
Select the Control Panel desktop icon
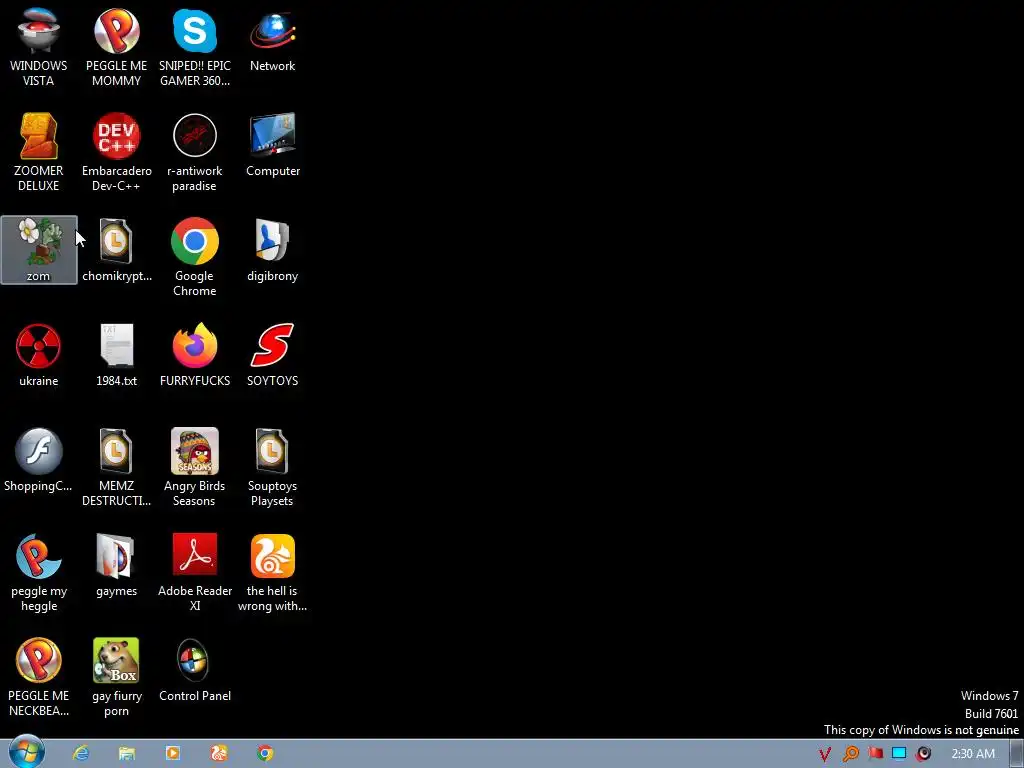click(195, 671)
